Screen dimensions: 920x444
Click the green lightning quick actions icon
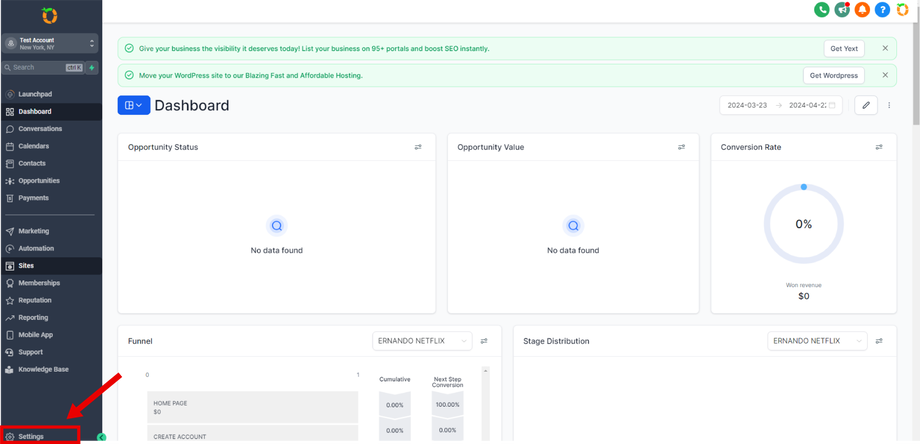point(93,68)
